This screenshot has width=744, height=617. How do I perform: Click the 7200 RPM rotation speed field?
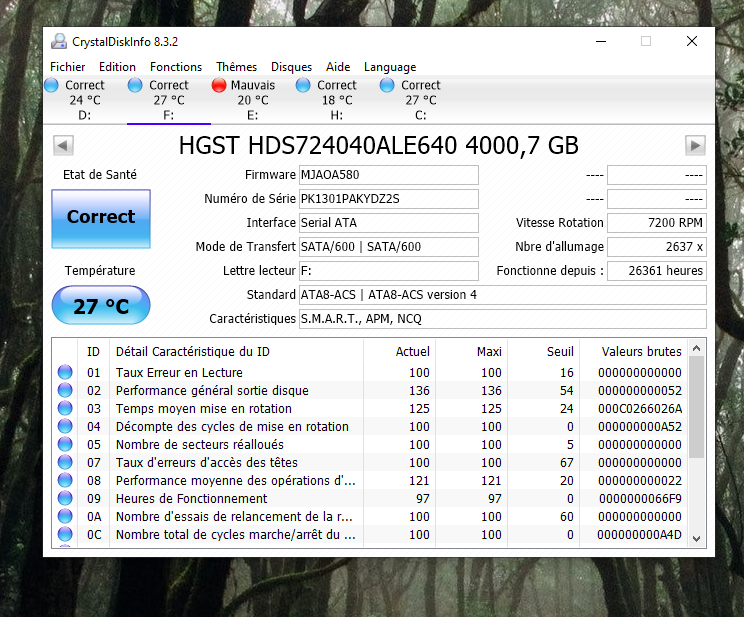(657, 223)
